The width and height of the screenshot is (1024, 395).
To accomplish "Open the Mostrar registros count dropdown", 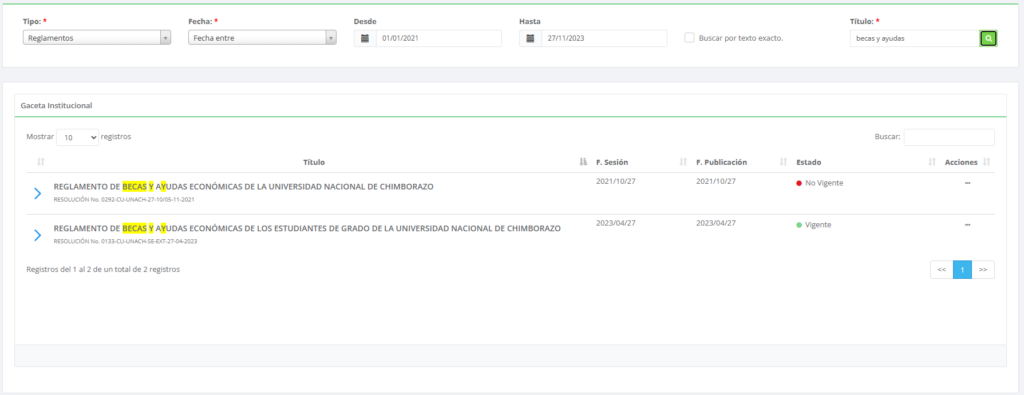I will [x=78, y=137].
